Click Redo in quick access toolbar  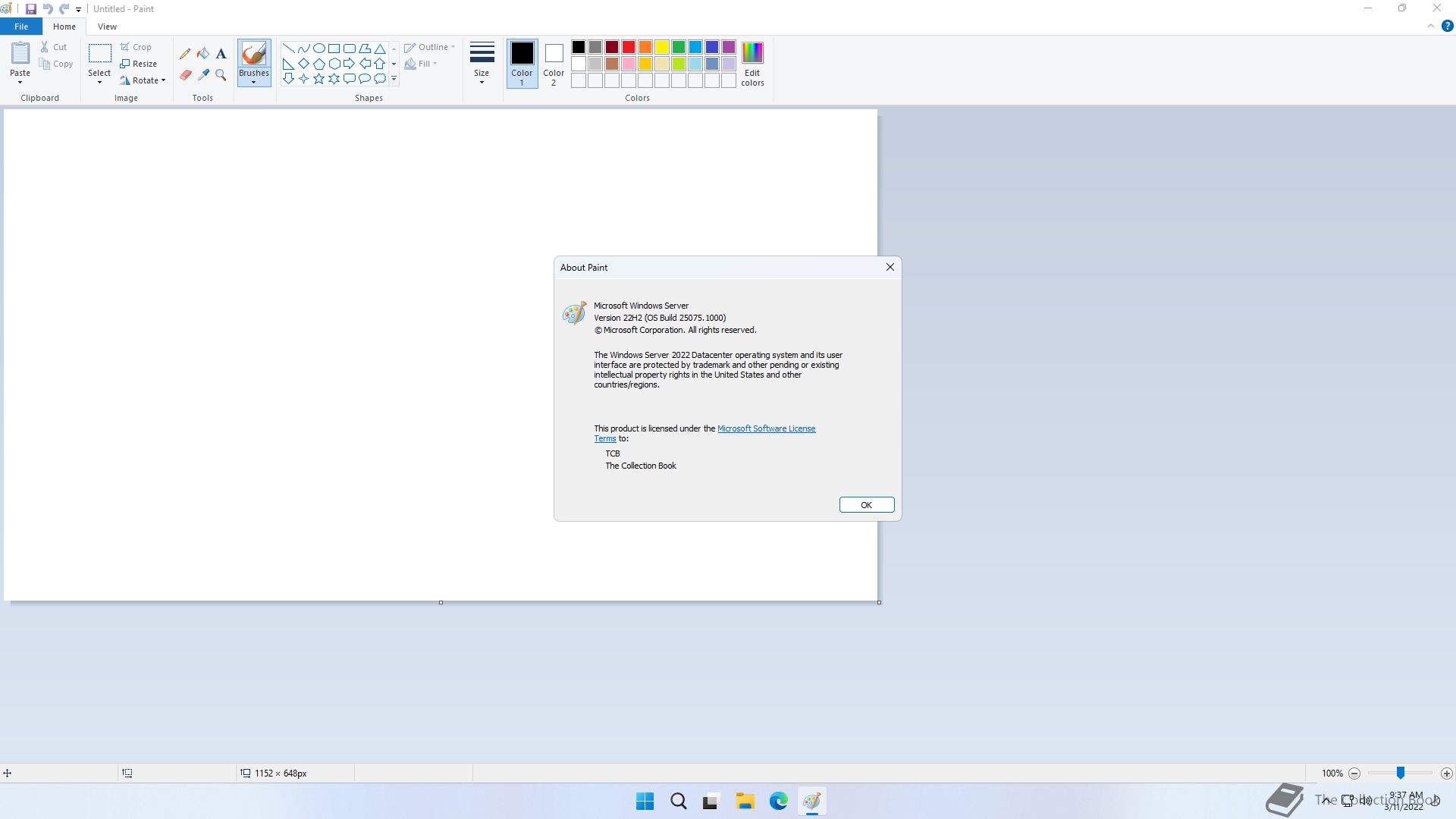64,9
